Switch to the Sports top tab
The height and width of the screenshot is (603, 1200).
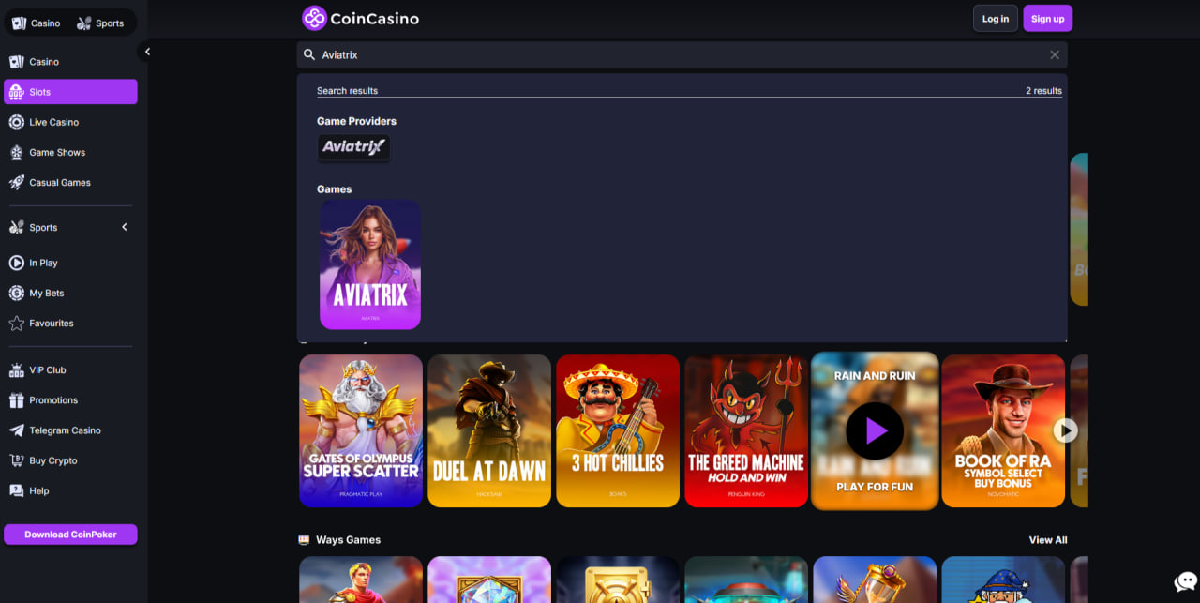pyautogui.click(x=101, y=23)
